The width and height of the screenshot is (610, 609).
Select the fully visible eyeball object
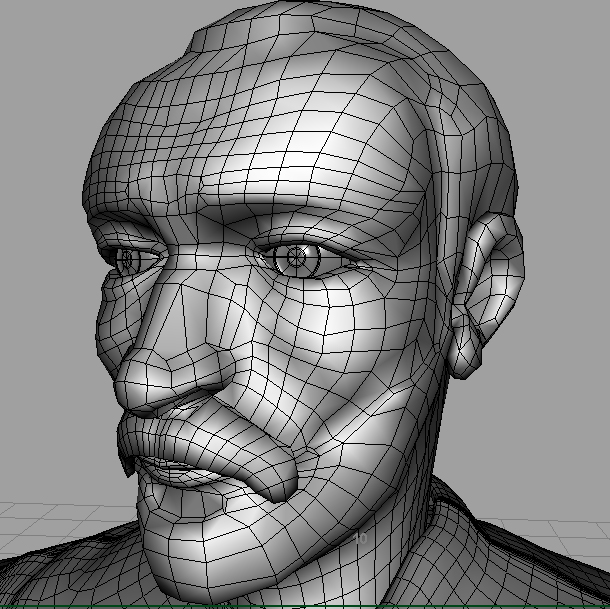click(x=297, y=257)
